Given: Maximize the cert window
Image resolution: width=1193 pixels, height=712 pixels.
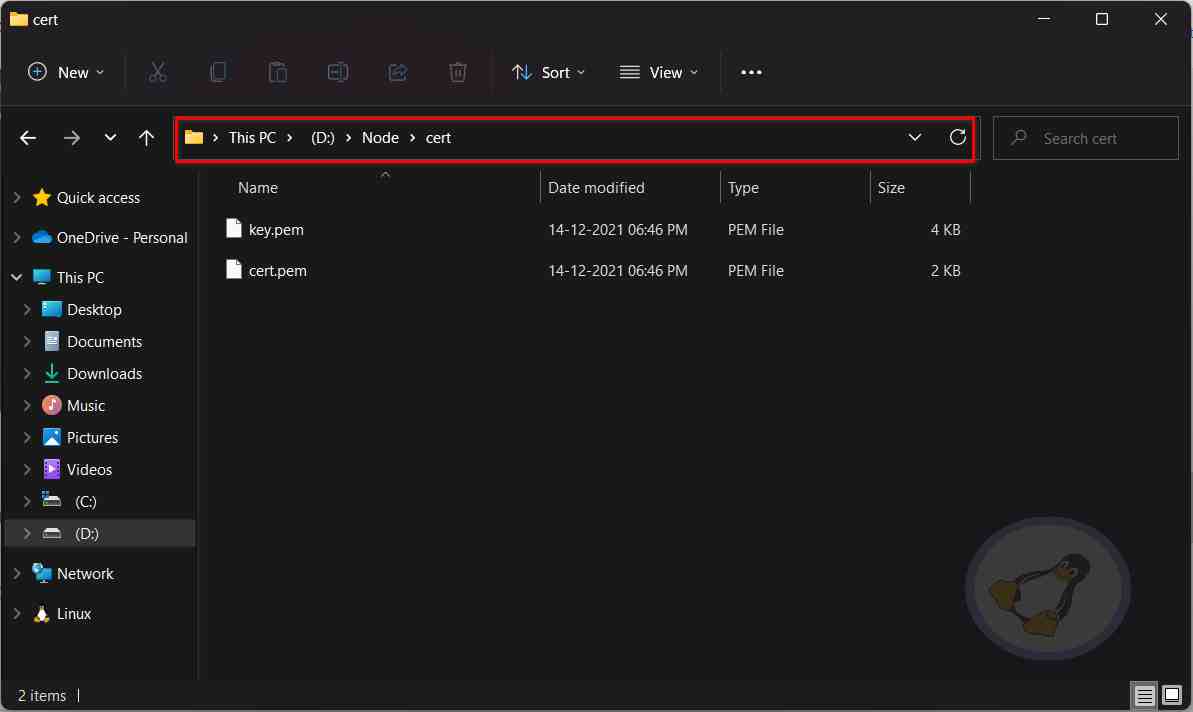Looking at the screenshot, I should click(x=1102, y=19).
